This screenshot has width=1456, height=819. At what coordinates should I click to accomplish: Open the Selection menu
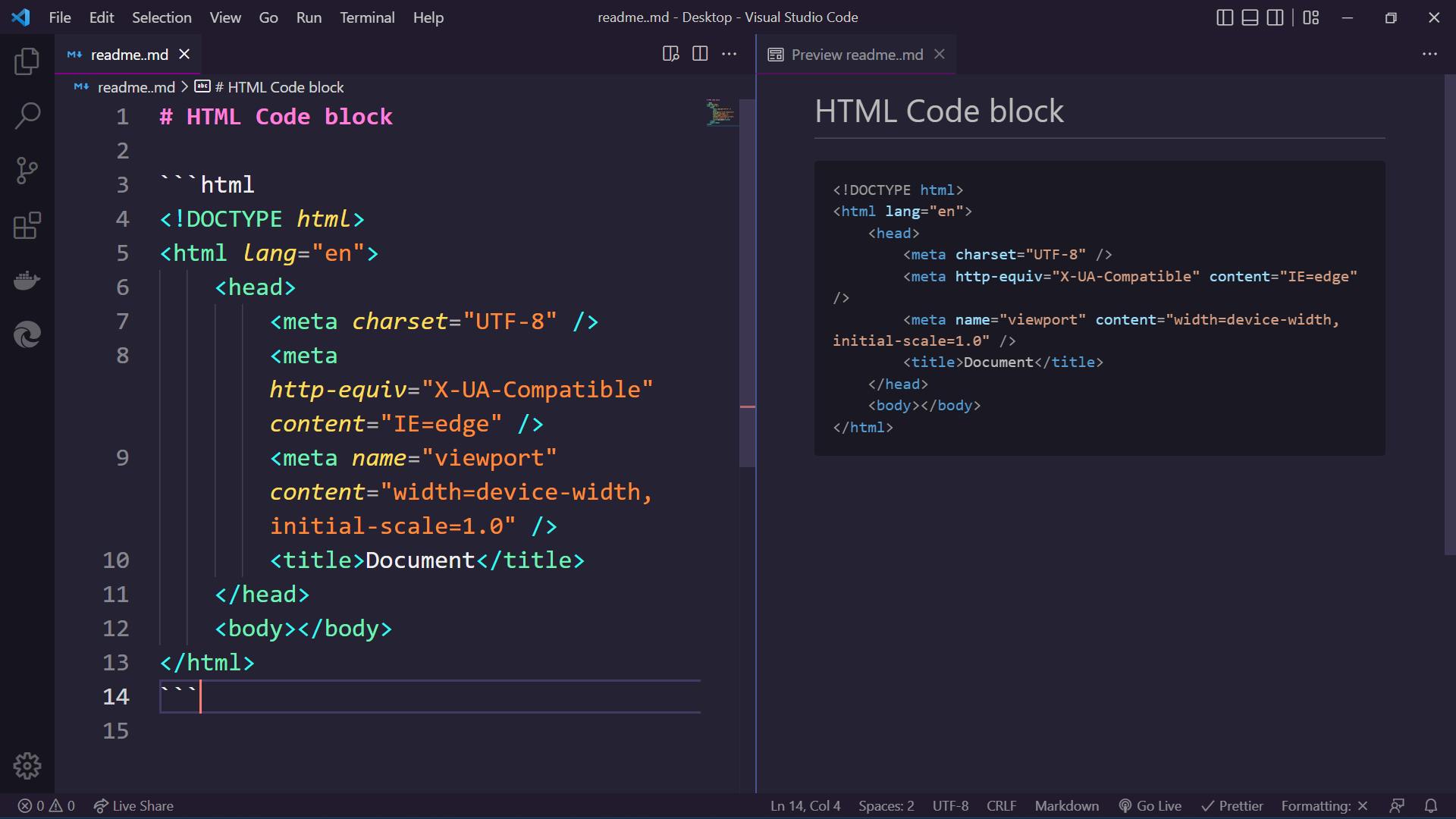[x=162, y=17]
